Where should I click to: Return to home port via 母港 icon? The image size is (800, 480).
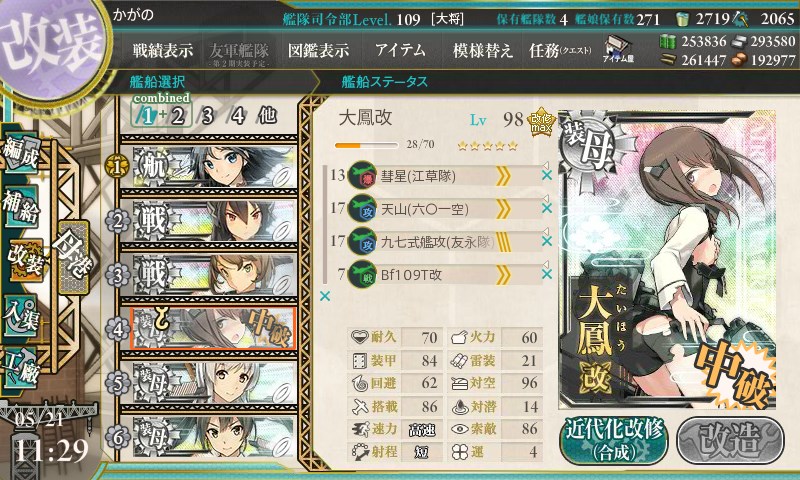pyautogui.click(x=73, y=257)
